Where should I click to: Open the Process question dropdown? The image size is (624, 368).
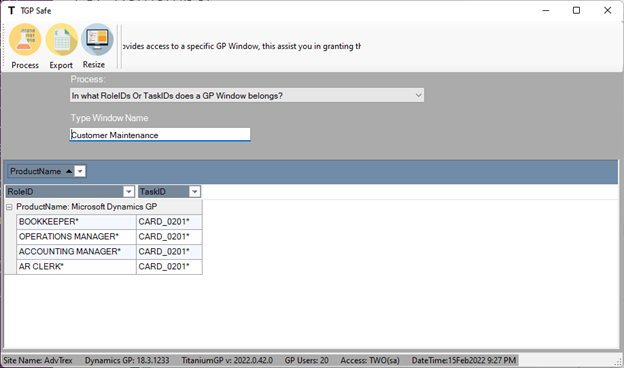(418, 95)
